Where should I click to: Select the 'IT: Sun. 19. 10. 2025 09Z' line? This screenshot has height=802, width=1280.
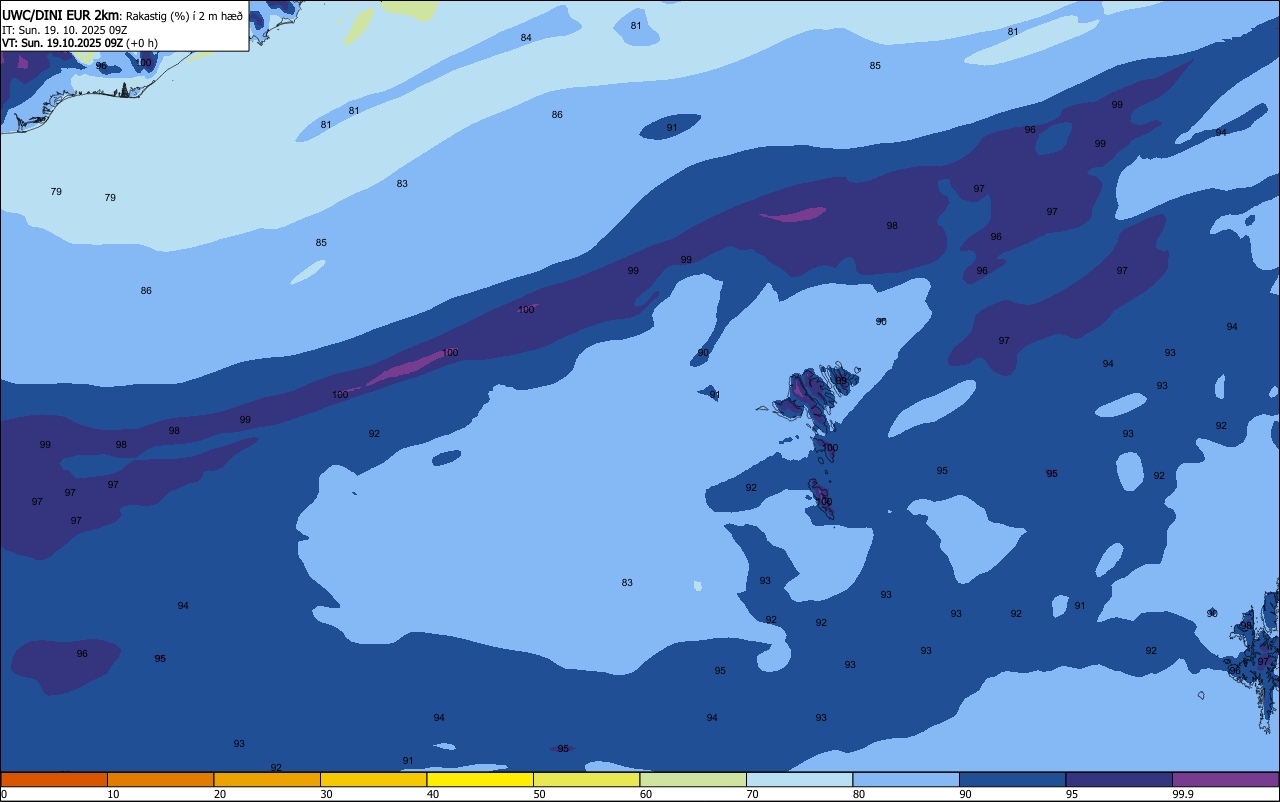coord(64,29)
